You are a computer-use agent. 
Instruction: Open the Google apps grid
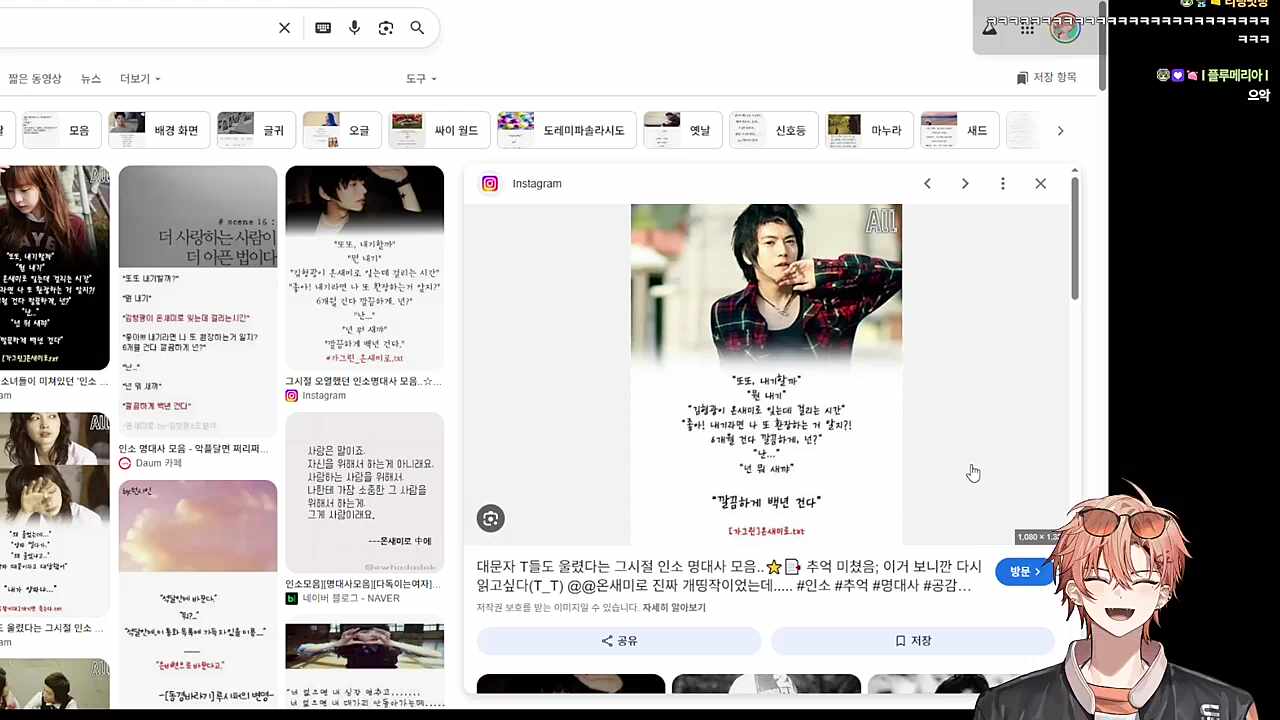1027,28
